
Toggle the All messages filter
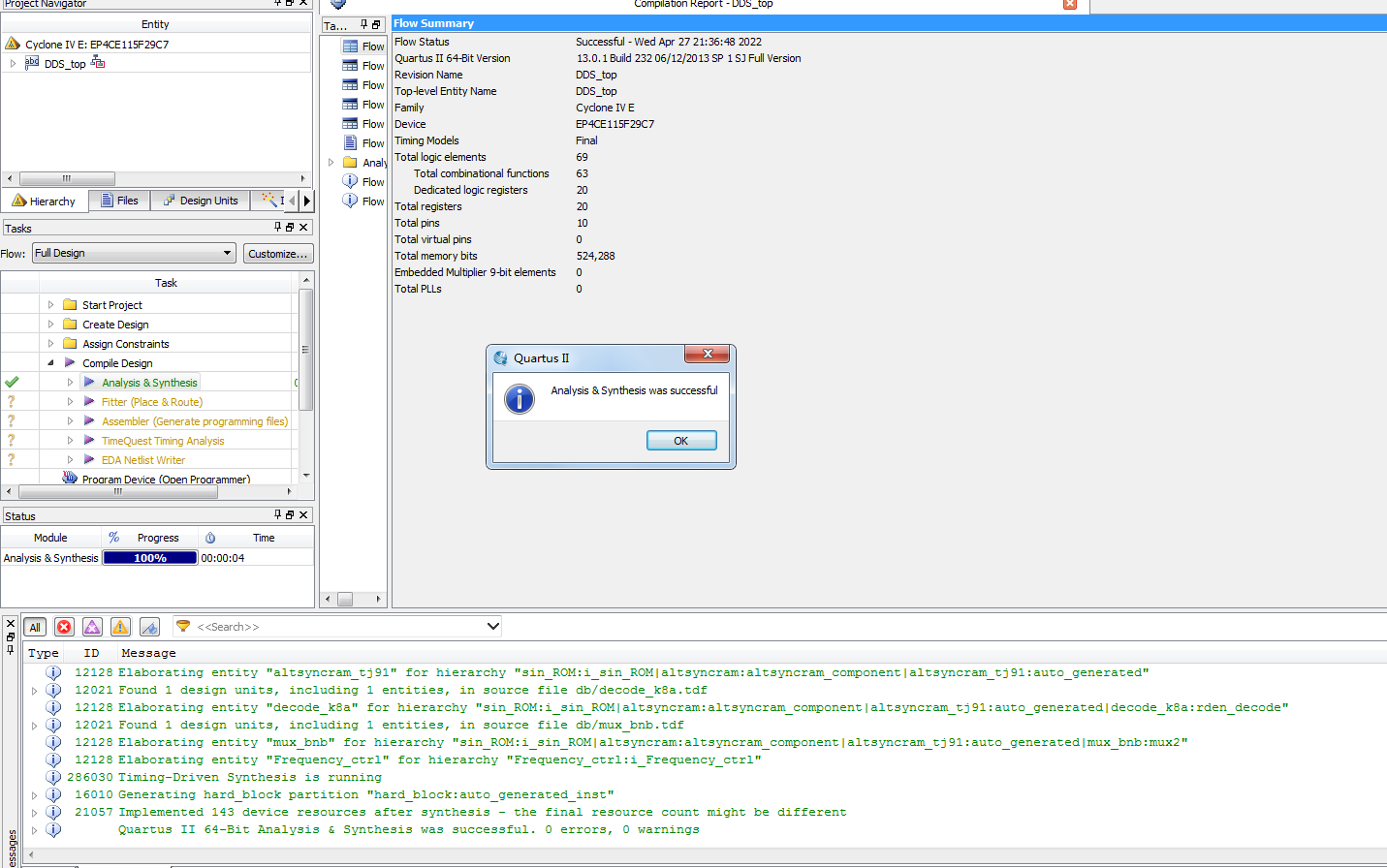[35, 627]
